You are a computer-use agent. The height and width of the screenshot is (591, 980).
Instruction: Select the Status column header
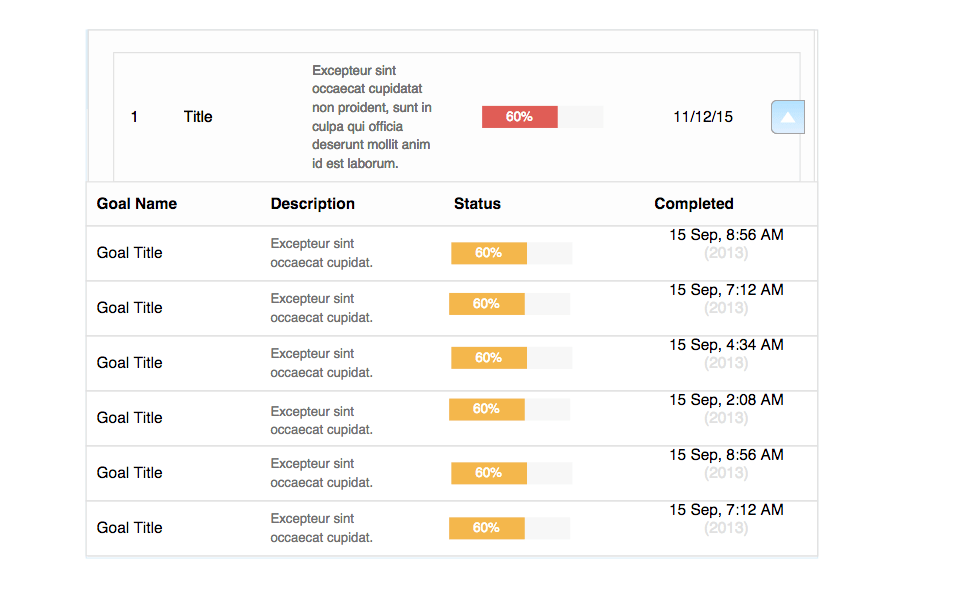pos(477,204)
